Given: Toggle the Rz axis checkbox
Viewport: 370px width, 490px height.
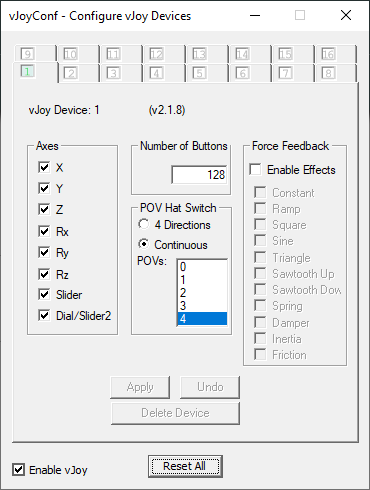Looking at the screenshot, I should coord(44,274).
